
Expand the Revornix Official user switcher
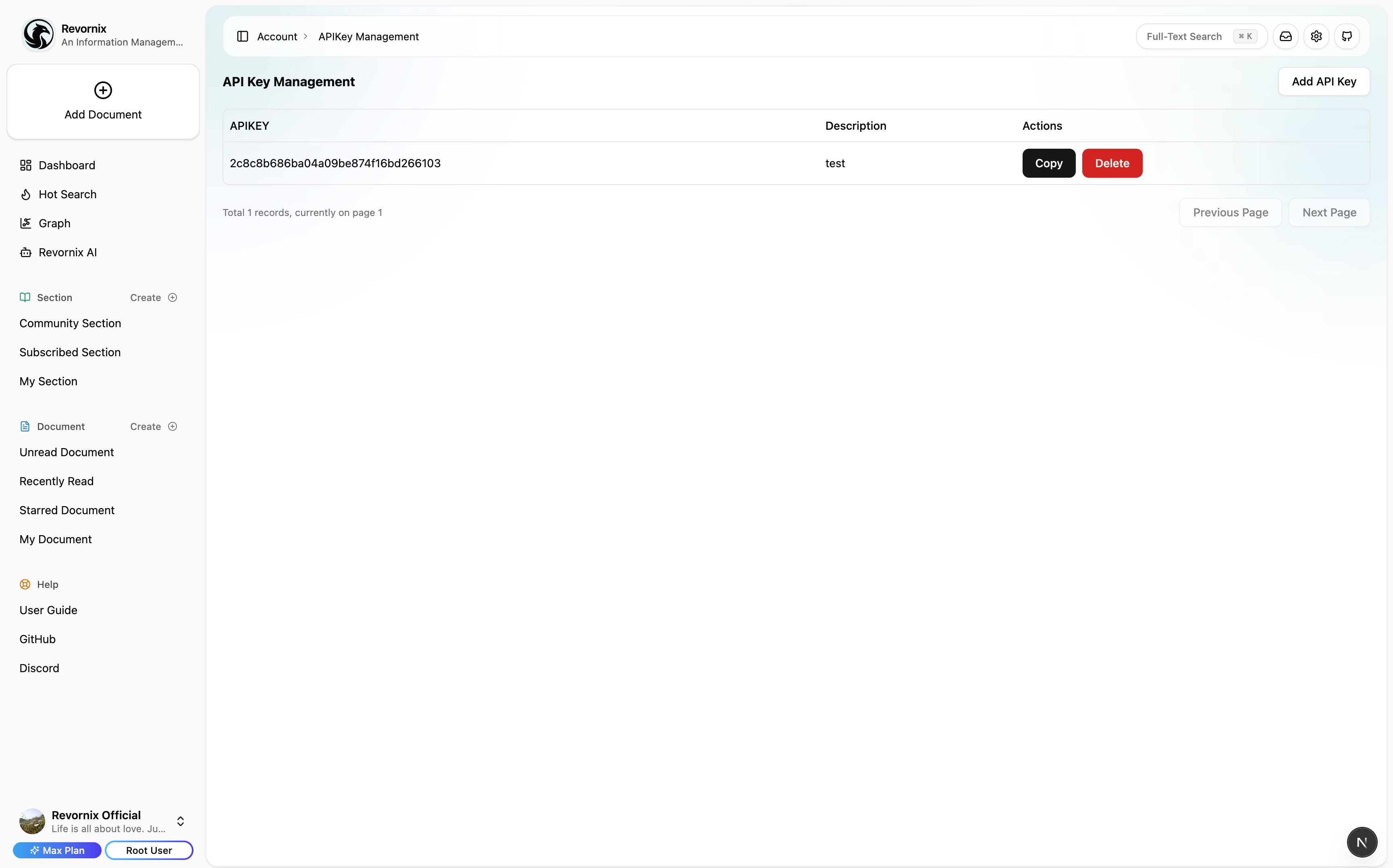pyautogui.click(x=180, y=821)
